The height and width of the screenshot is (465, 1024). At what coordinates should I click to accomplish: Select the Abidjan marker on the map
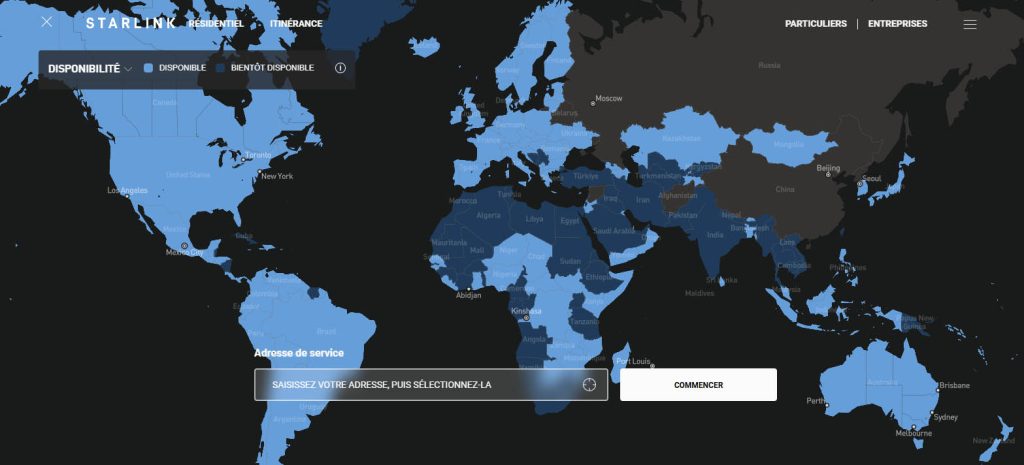468,289
